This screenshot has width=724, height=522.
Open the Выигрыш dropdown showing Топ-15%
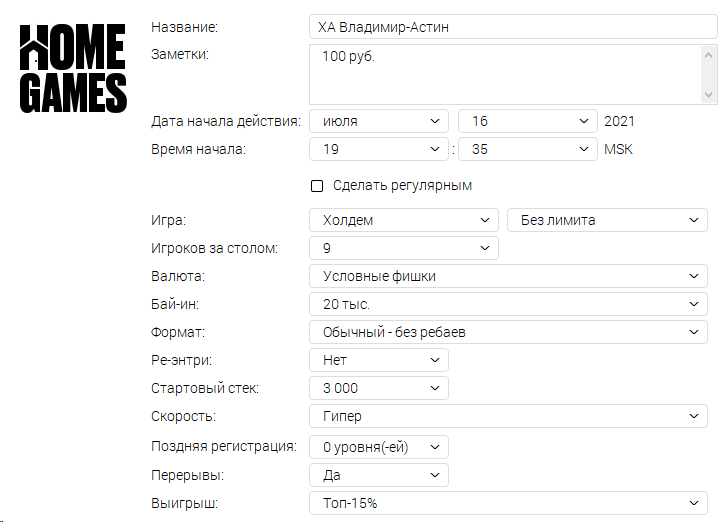coord(508,503)
